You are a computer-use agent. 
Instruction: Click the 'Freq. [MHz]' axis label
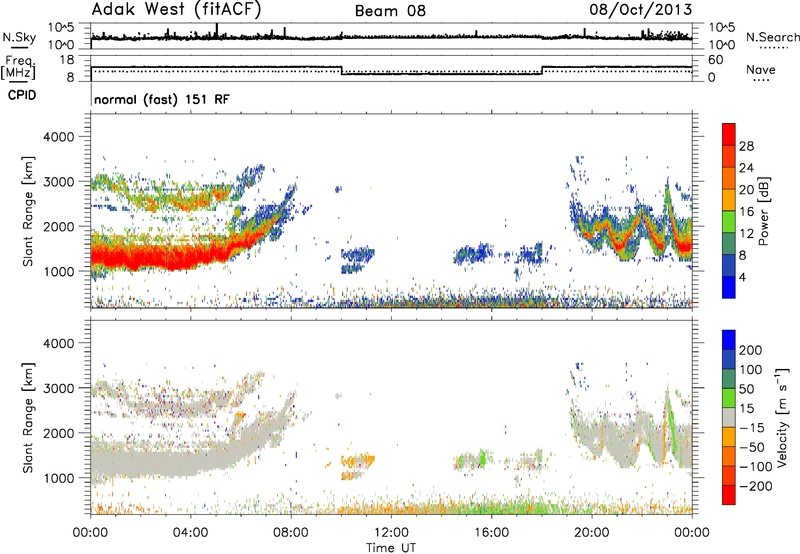point(19,68)
